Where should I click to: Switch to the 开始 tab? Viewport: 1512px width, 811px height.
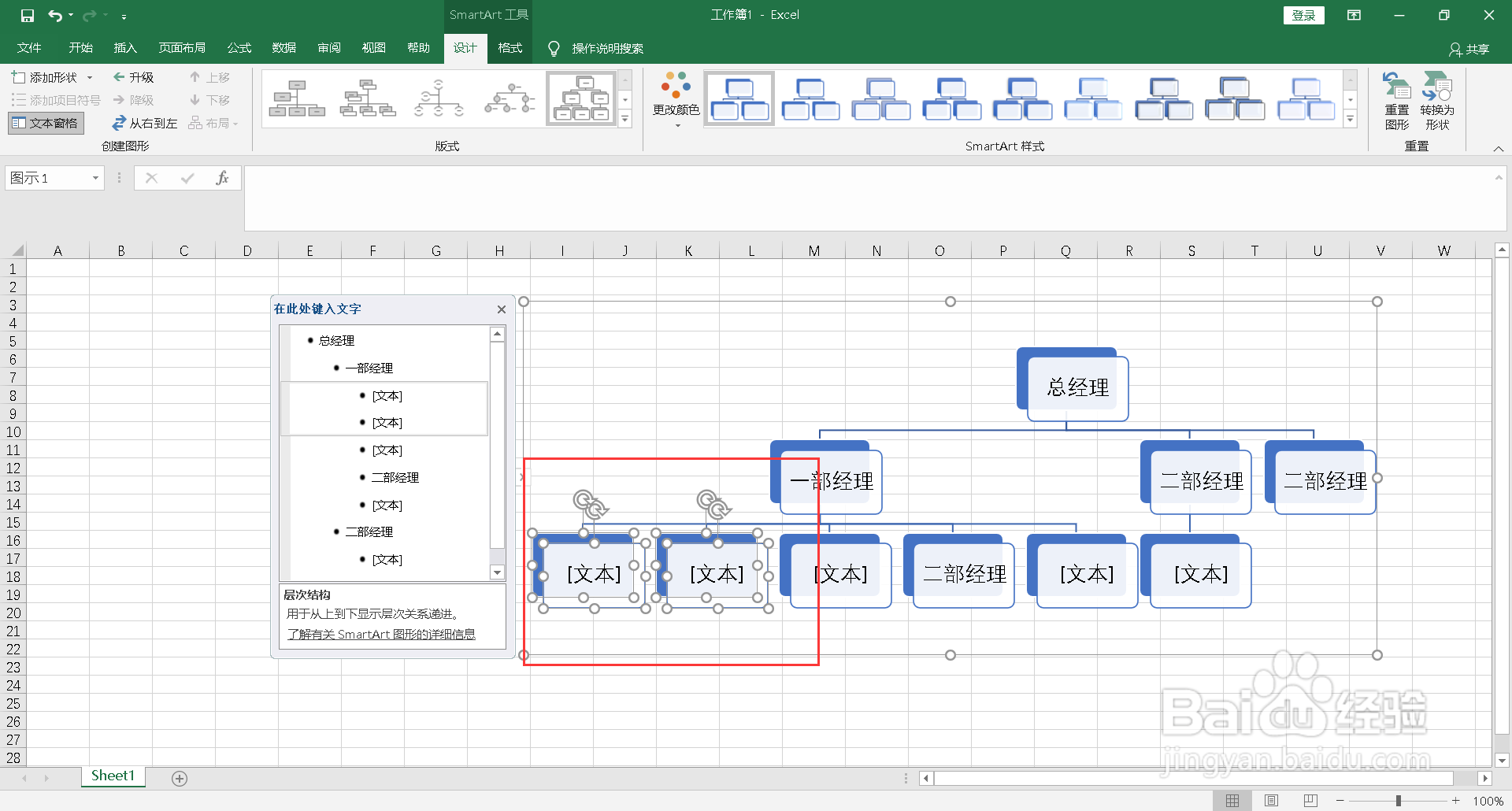coord(80,48)
